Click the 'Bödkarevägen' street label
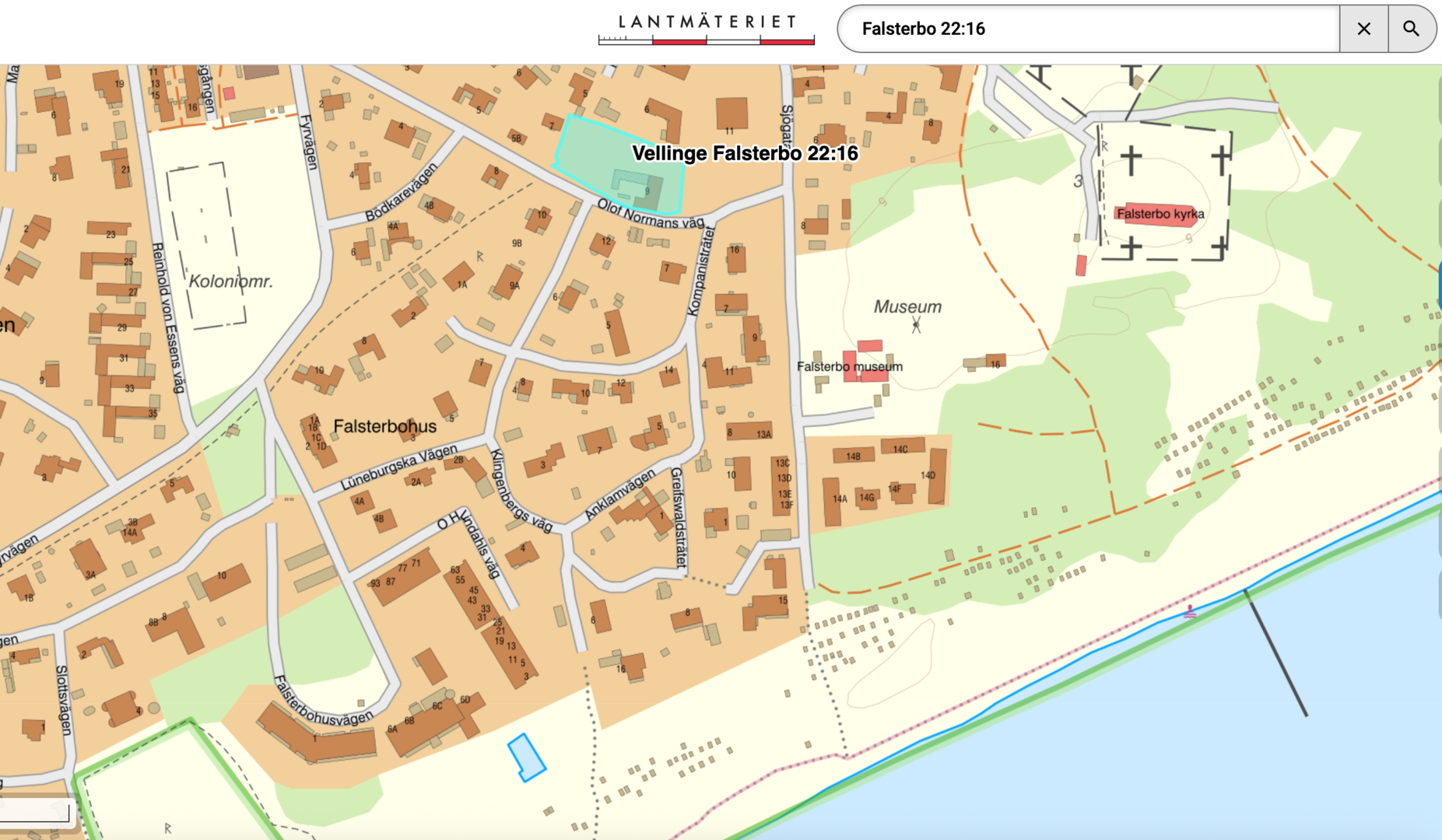 click(402, 191)
